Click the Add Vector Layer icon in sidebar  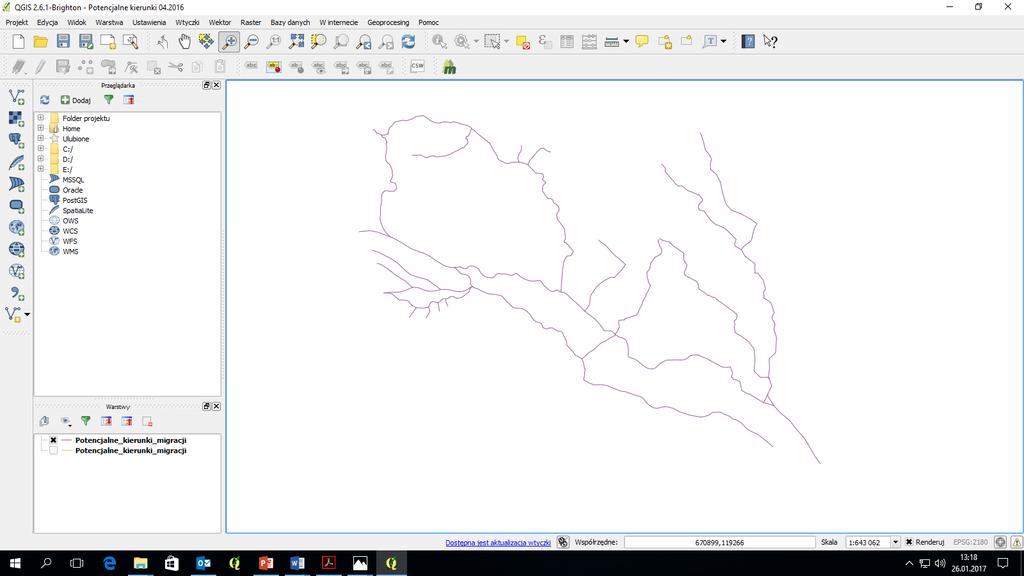pos(16,97)
